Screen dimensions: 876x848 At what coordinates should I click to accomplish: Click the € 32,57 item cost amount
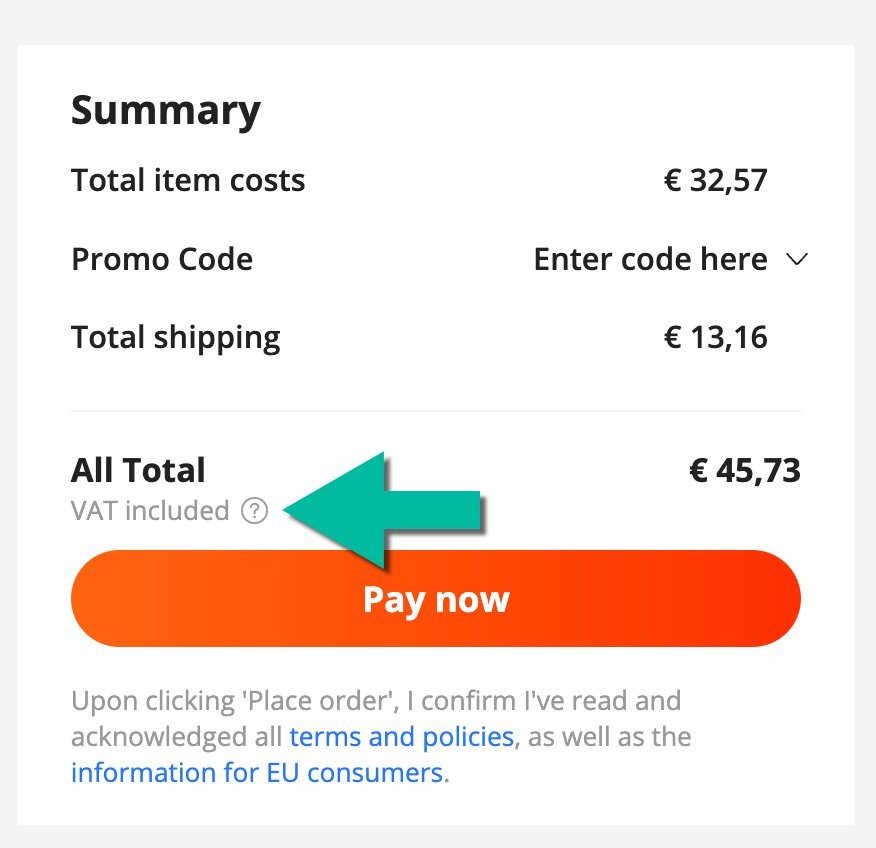(716, 181)
